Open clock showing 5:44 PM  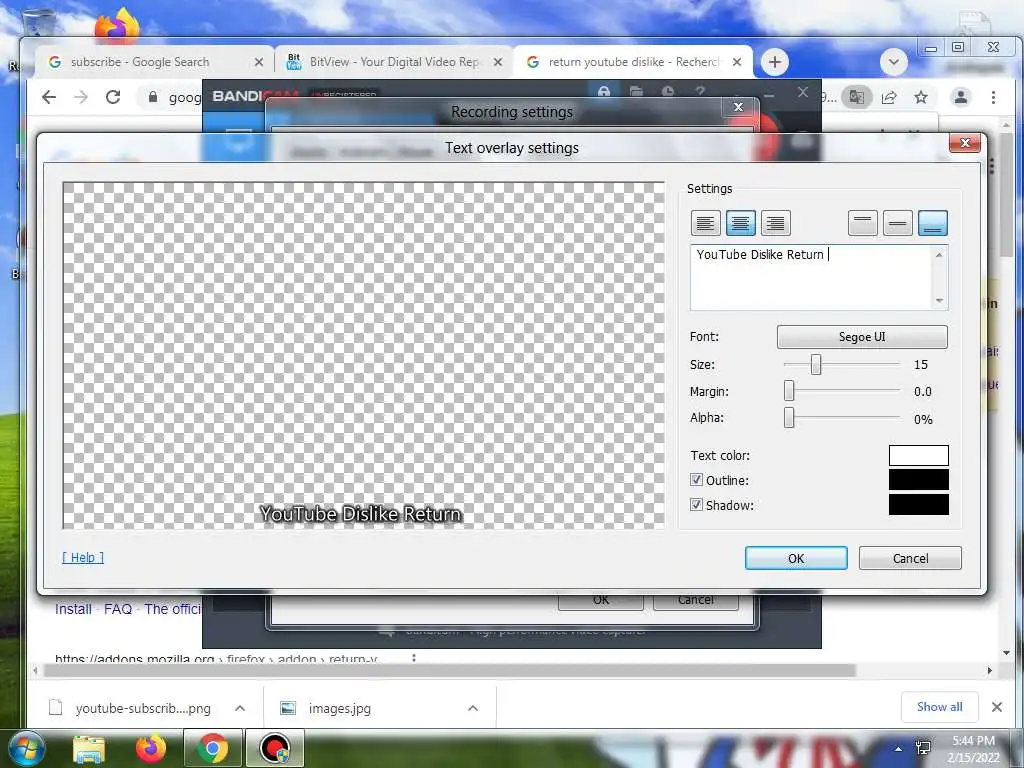click(973, 749)
